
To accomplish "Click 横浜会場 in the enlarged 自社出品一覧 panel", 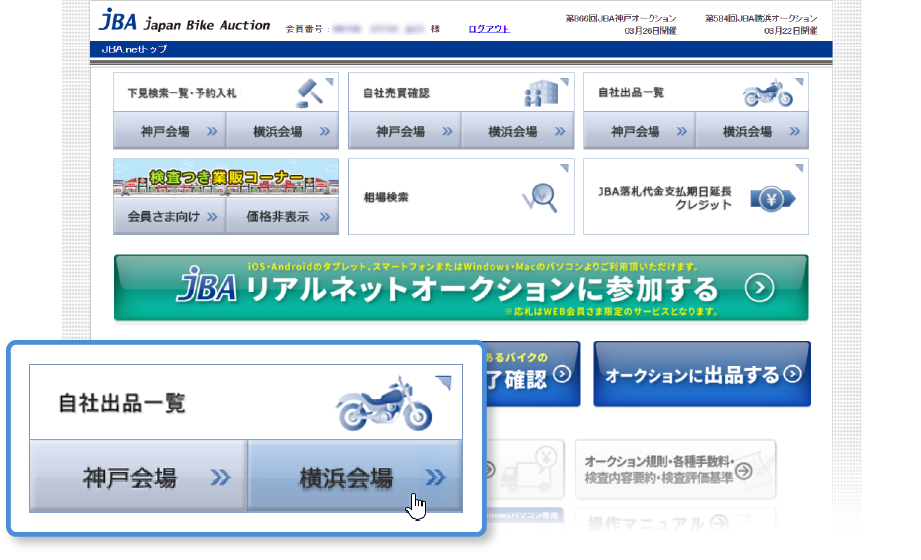I will [355, 477].
